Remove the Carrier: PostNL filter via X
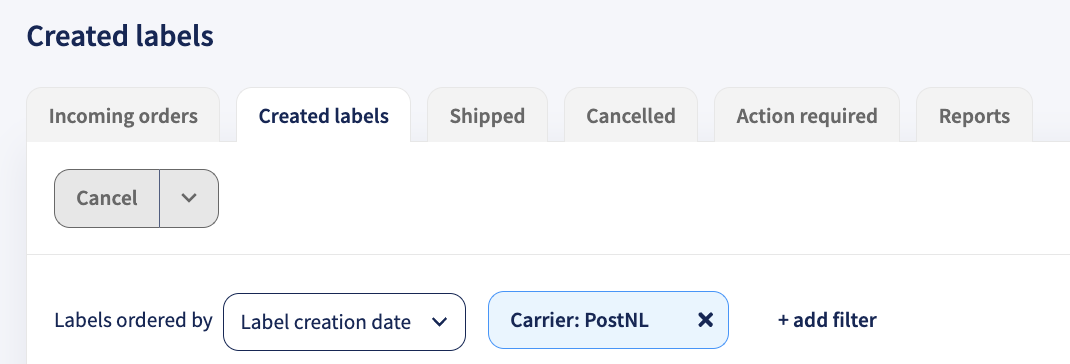The width and height of the screenshot is (1070, 364). 706,320
